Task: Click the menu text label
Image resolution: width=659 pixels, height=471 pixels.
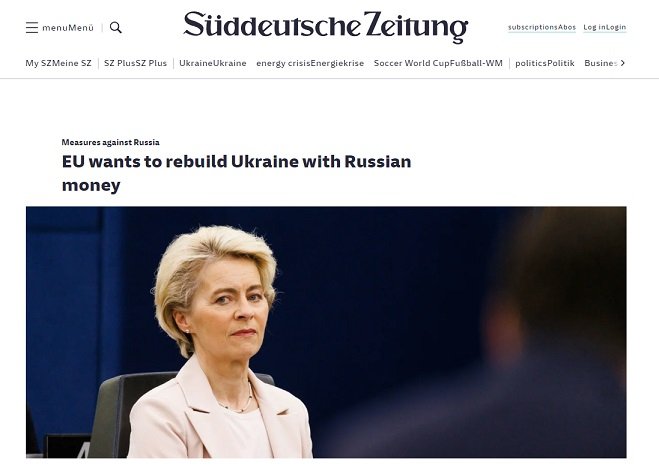Action: point(68,28)
